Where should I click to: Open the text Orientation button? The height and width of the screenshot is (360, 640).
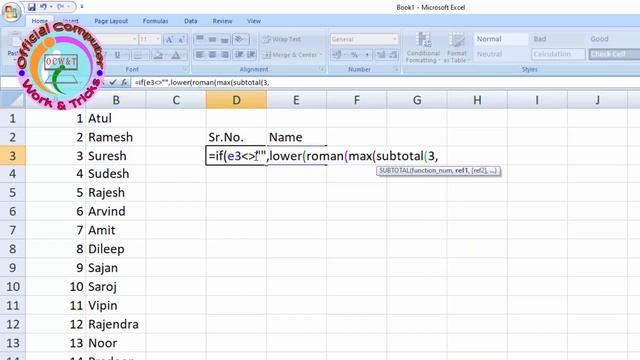tap(240, 39)
